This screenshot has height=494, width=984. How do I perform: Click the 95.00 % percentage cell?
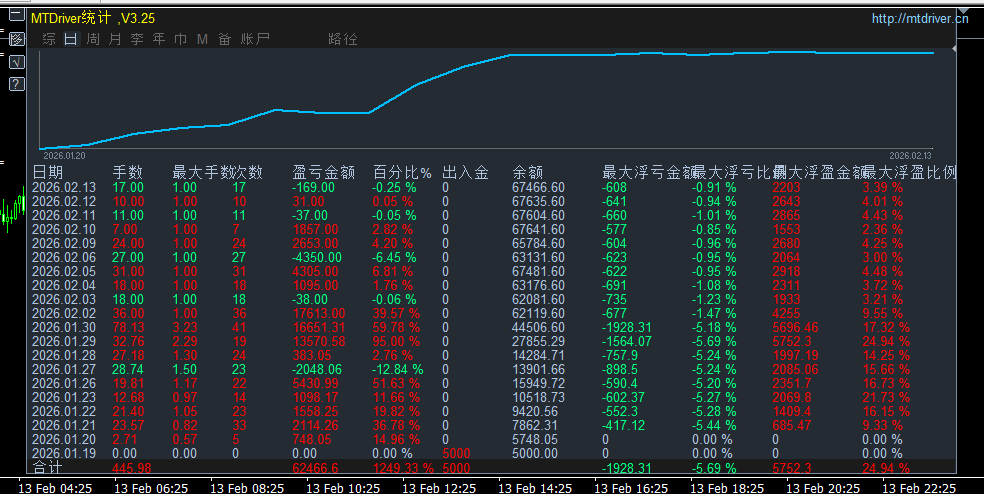(x=396, y=341)
